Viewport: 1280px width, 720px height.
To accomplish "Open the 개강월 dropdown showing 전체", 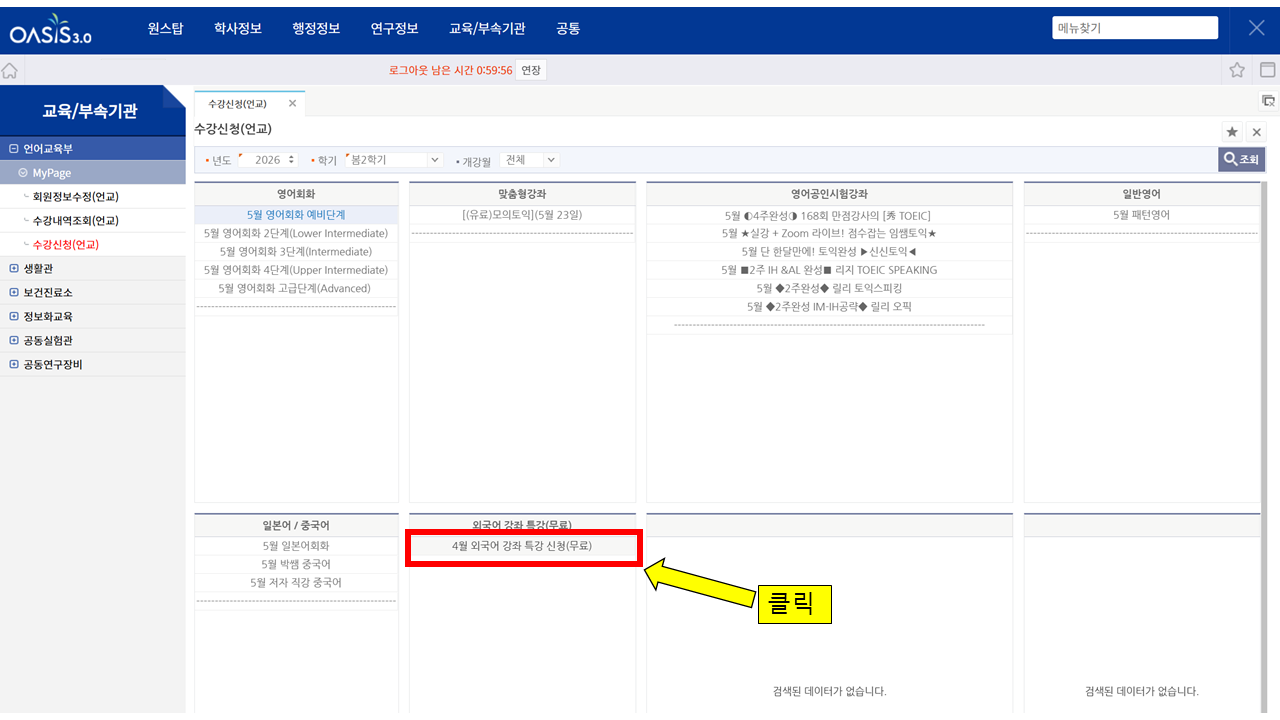I will 552,160.
